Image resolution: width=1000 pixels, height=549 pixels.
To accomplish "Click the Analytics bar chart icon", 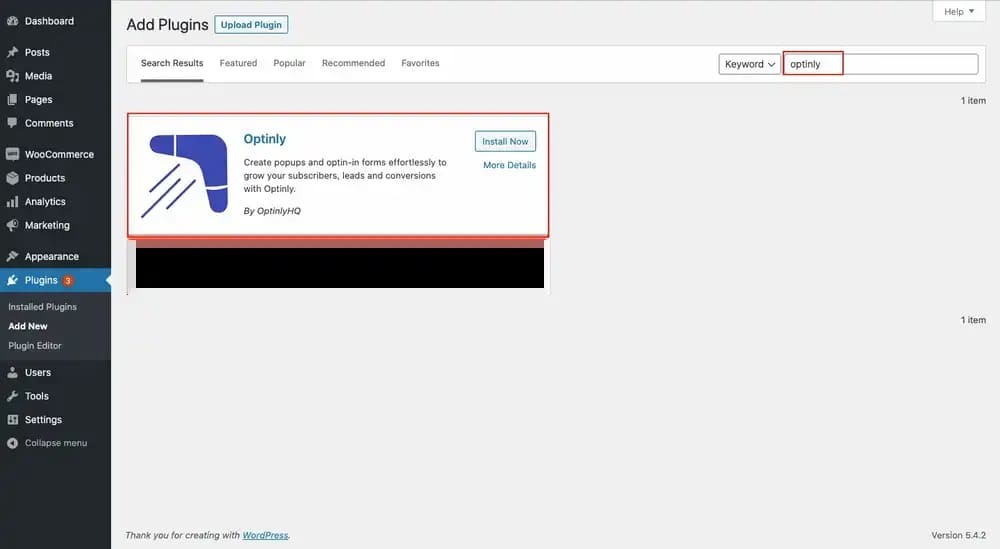I will [x=12, y=201].
